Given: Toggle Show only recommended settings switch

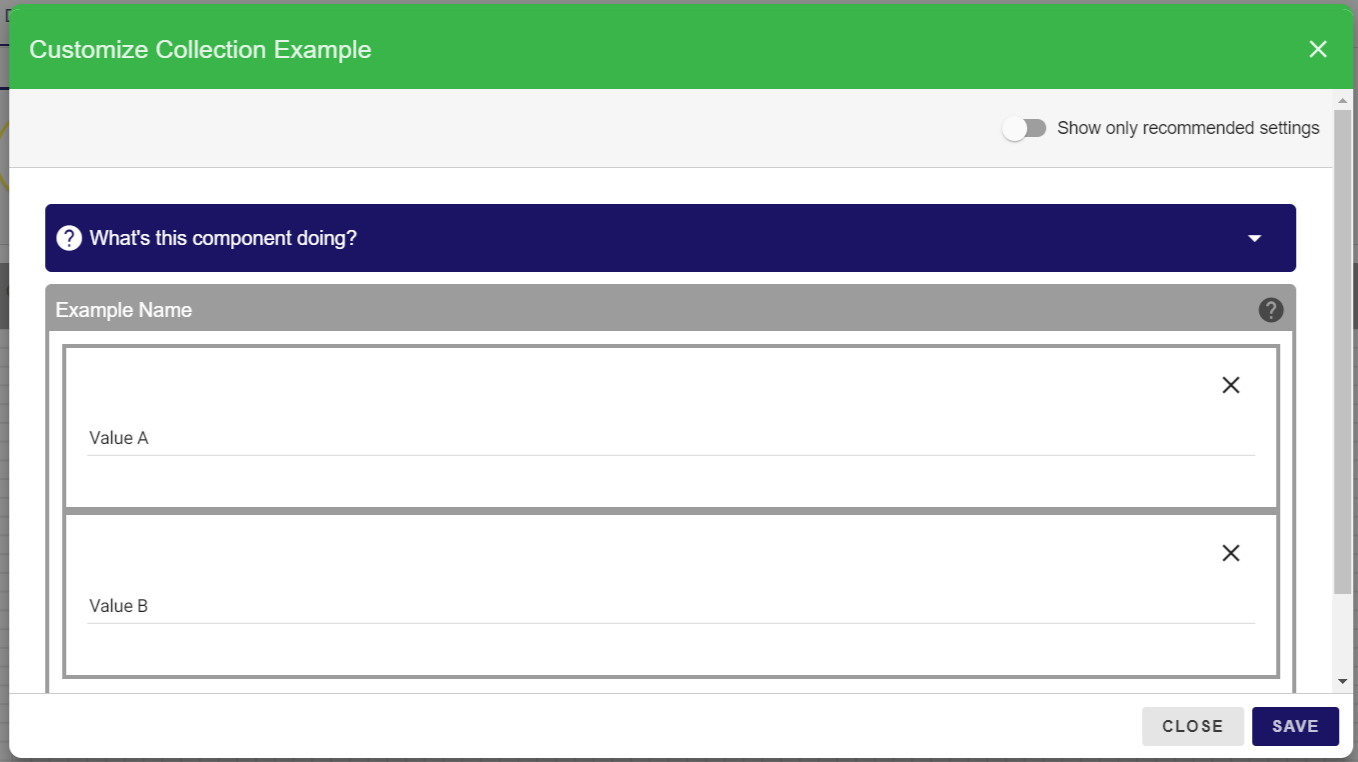Looking at the screenshot, I should point(1024,128).
